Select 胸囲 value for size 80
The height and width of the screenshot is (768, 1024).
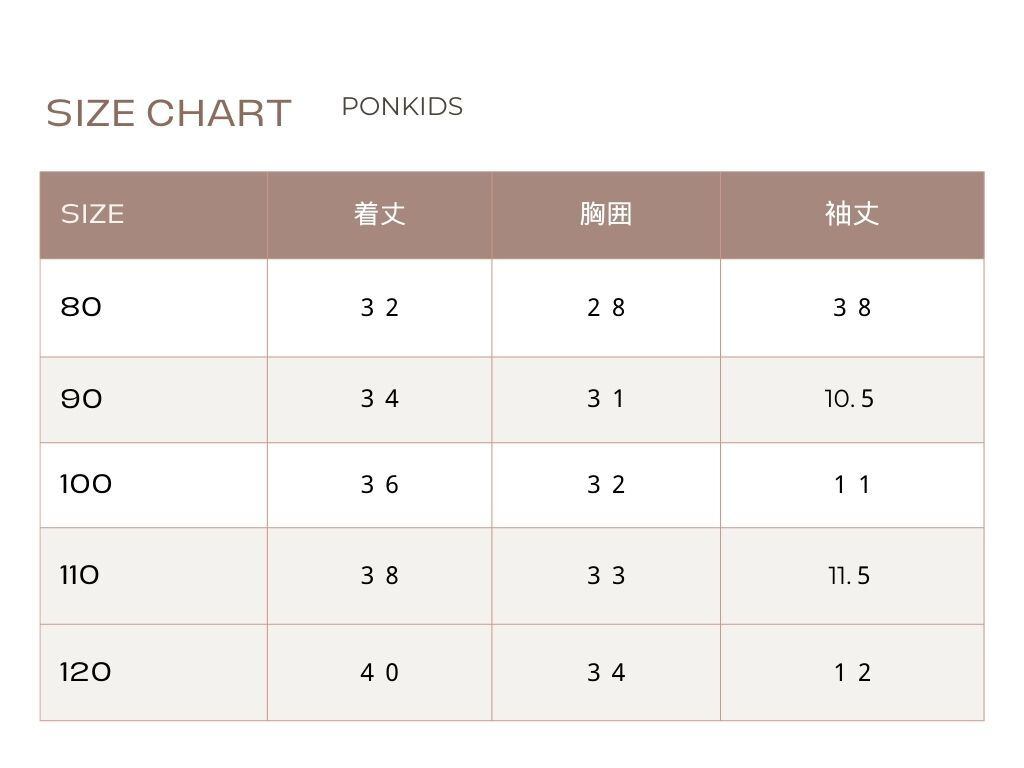[x=605, y=308]
